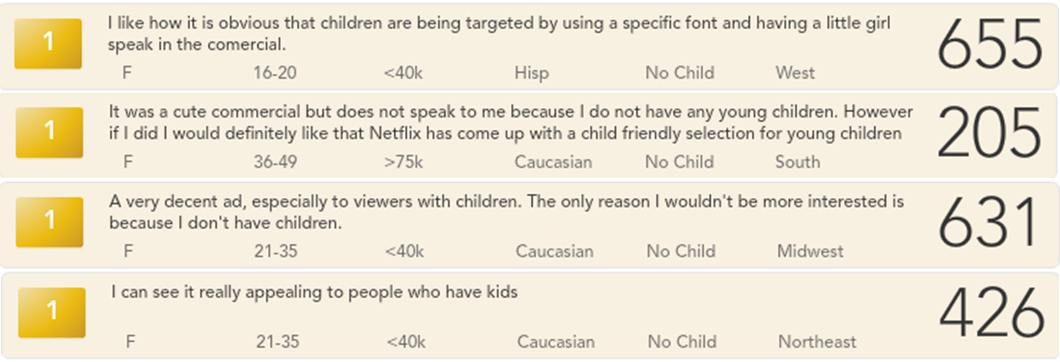Select the gold badge on respondent 426's card
Screen dimensions: 1060x362
click(51, 313)
